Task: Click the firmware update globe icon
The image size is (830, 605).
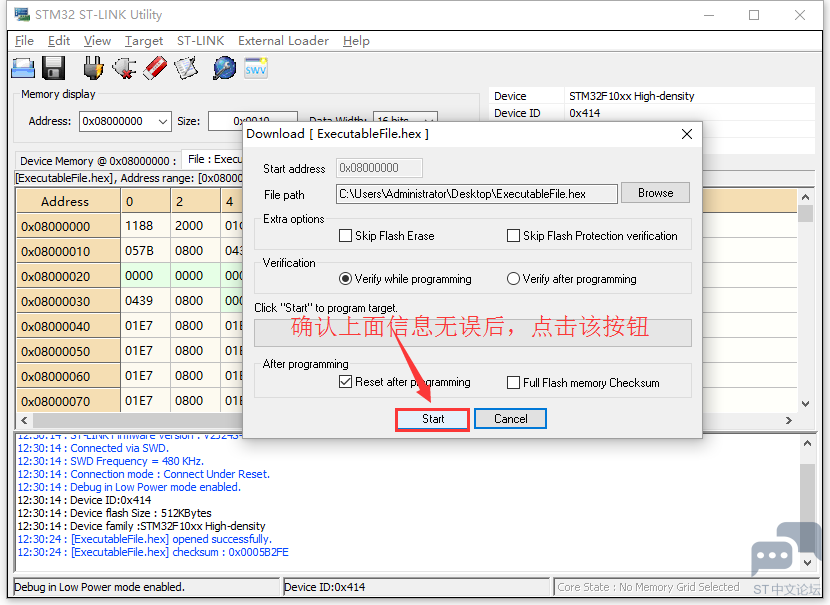Action: coord(224,68)
